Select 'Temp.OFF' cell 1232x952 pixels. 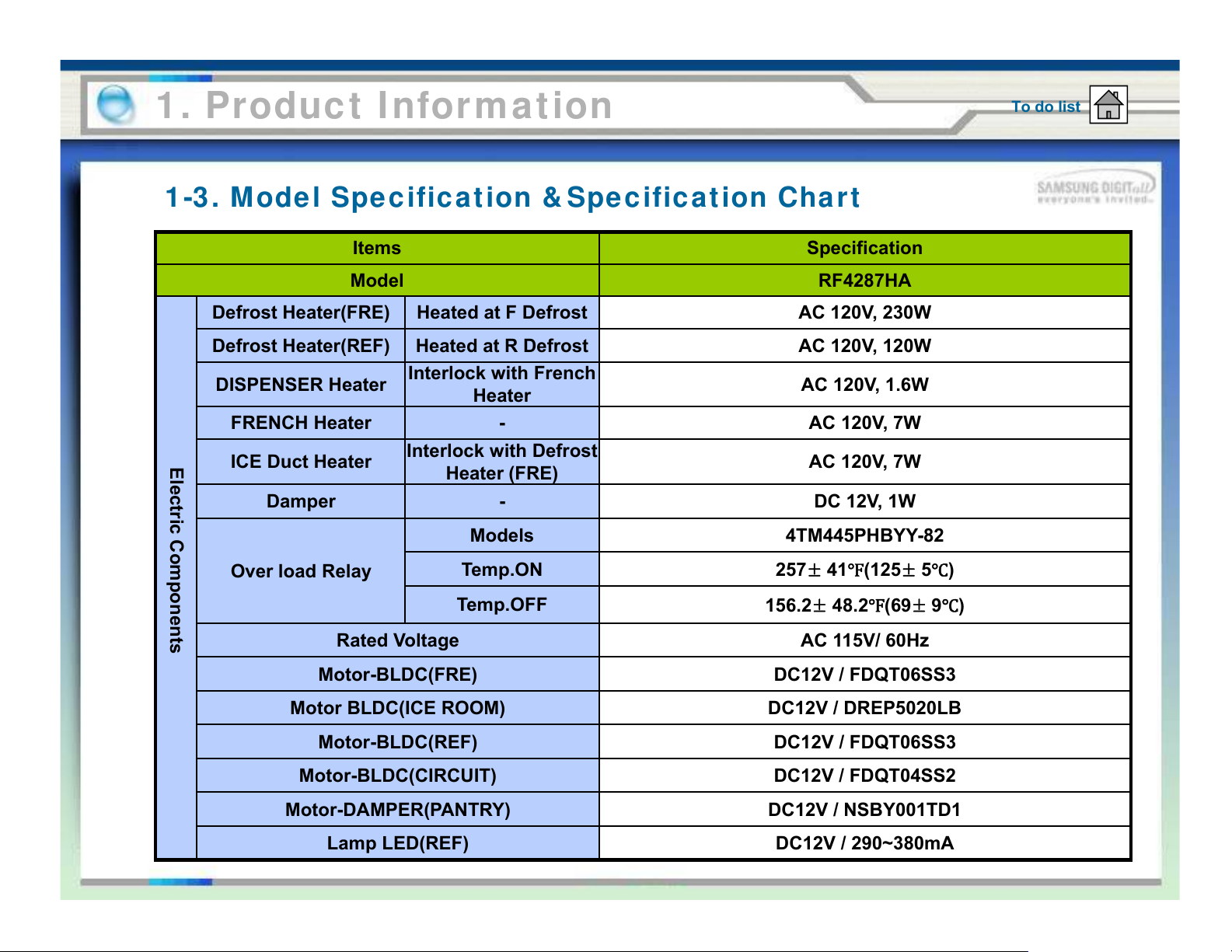click(502, 605)
